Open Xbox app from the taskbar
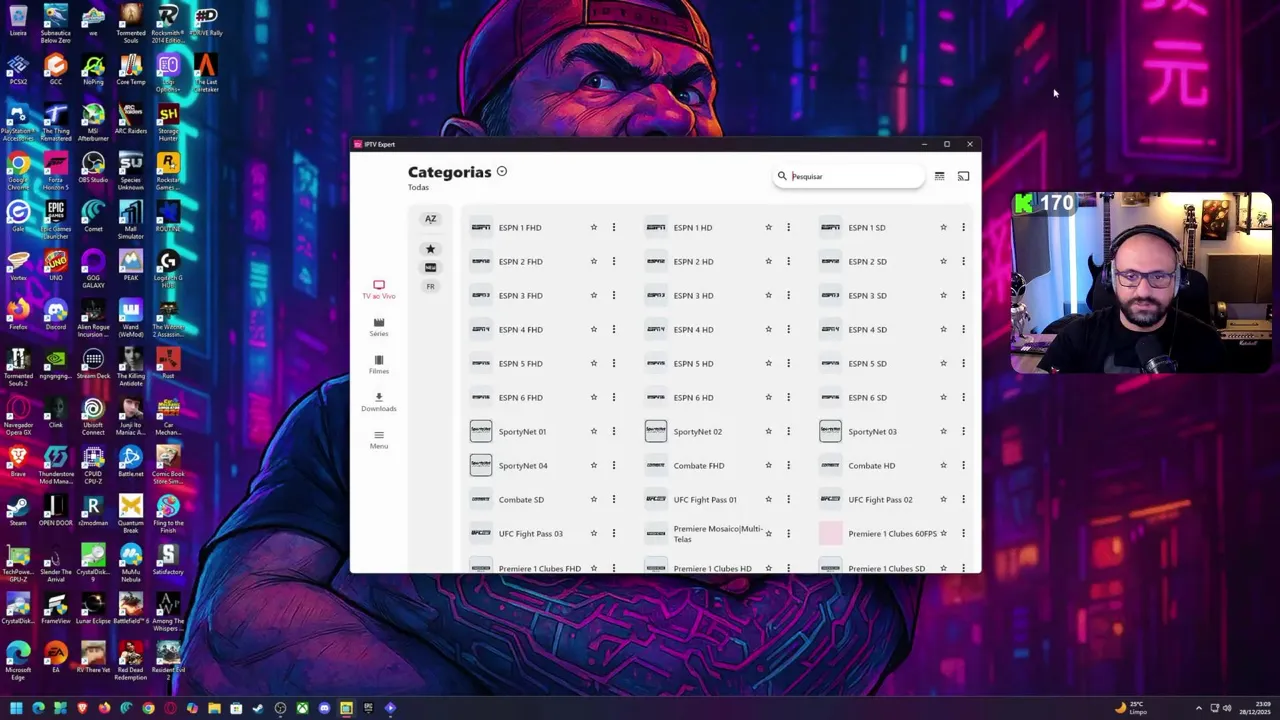The image size is (1280, 720). [x=302, y=708]
